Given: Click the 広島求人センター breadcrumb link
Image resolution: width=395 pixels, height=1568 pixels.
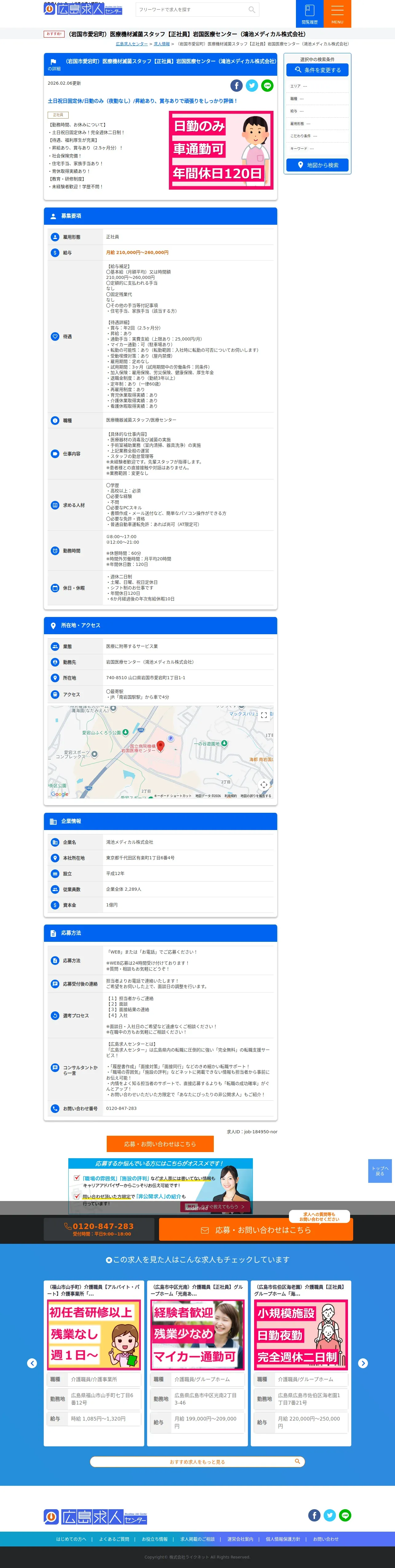Looking at the screenshot, I should click(131, 44).
